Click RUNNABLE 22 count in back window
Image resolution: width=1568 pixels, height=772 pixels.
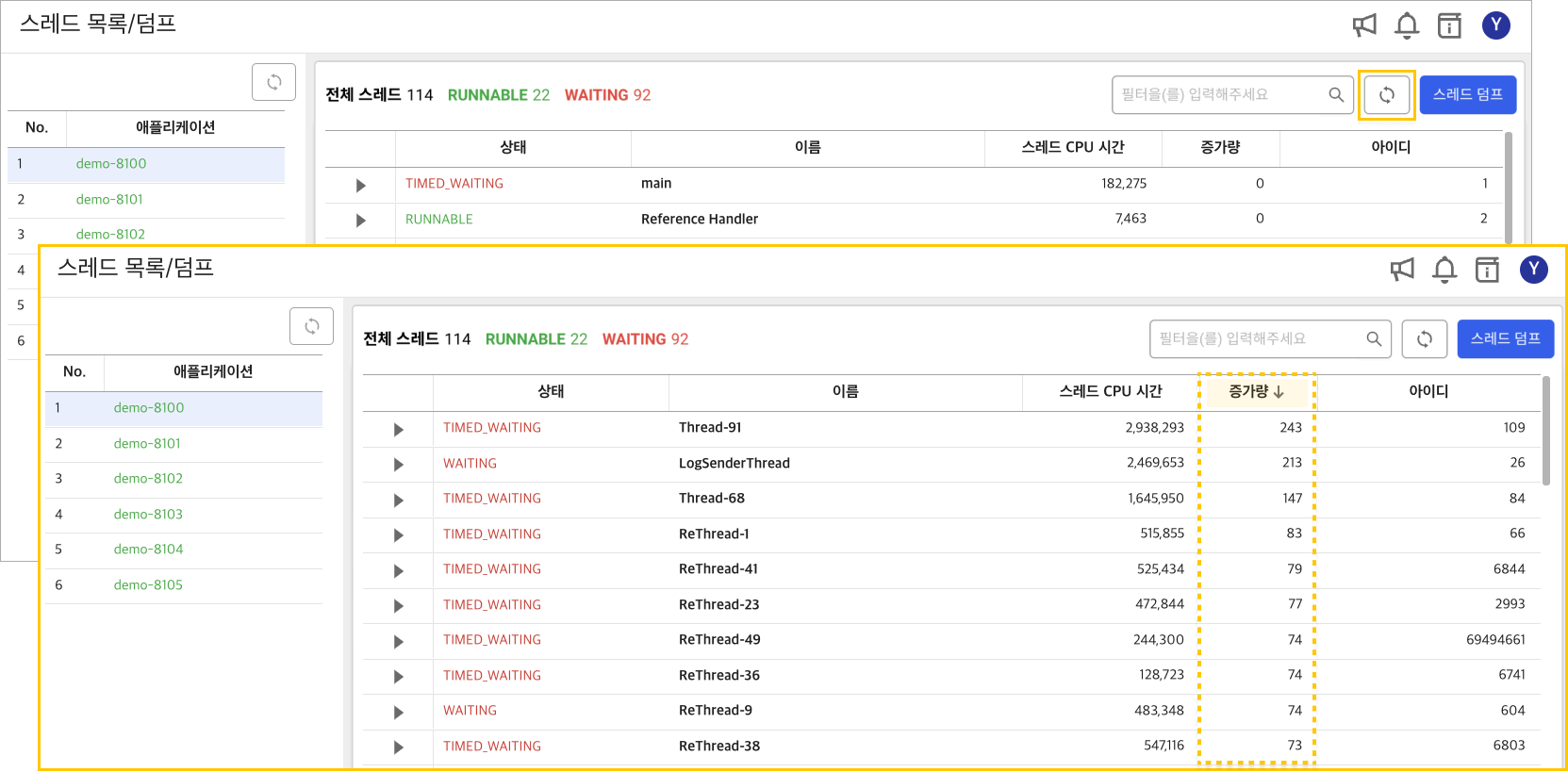[x=499, y=95]
